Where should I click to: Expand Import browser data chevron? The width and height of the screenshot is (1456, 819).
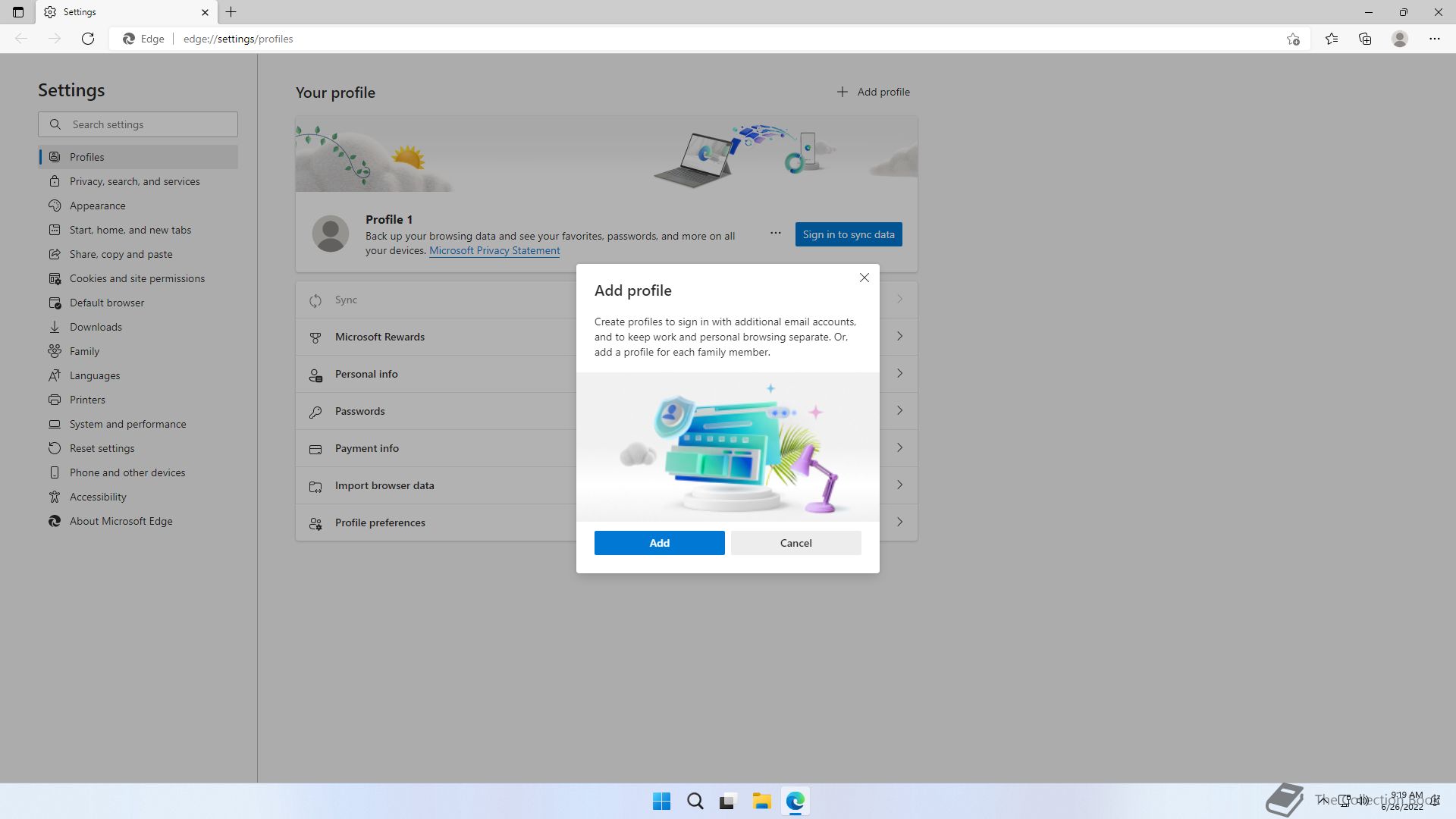tap(899, 485)
